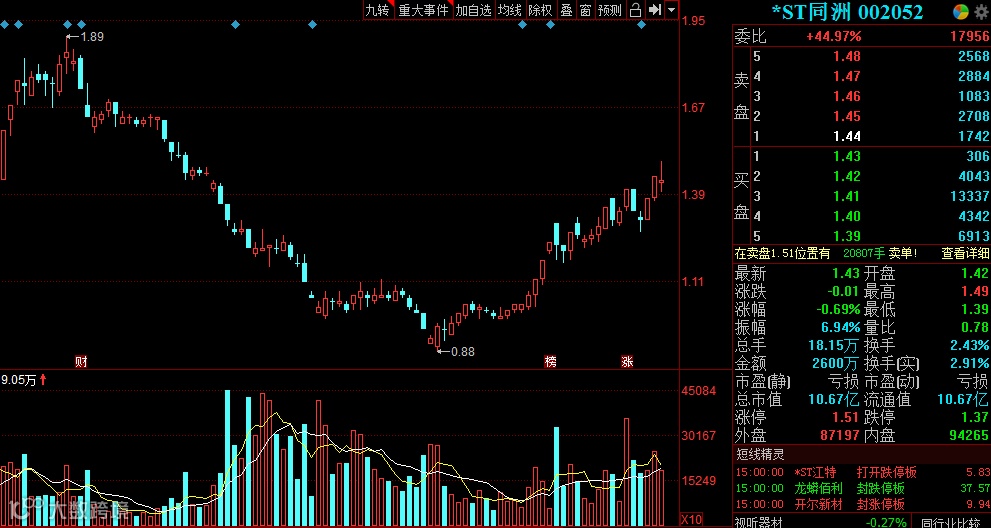Click the 外盘 value 87197
The width and height of the screenshot is (991, 528).
click(840, 436)
